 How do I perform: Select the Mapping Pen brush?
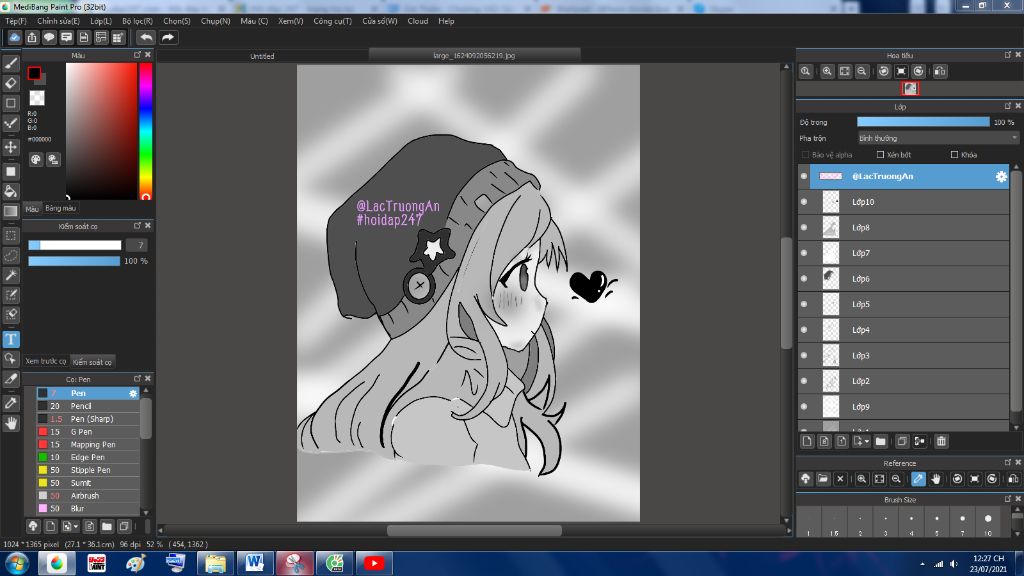pos(88,445)
